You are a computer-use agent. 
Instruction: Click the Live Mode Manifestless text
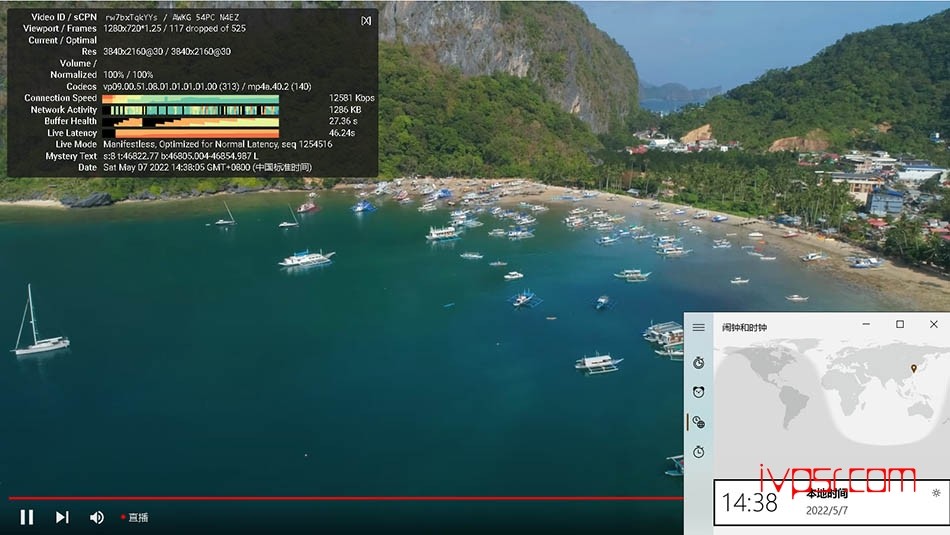point(218,144)
